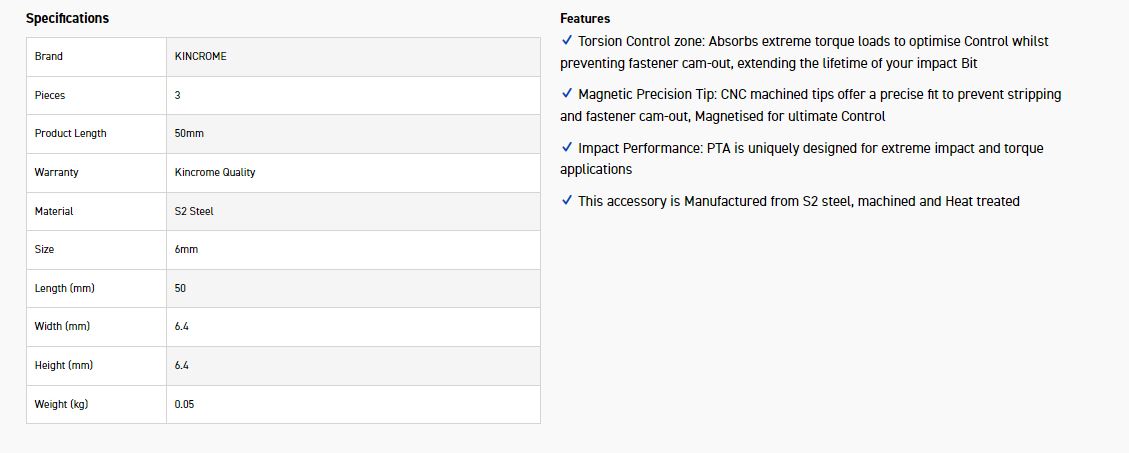
Task: Click the 0.05 weight value
Action: click(x=184, y=404)
